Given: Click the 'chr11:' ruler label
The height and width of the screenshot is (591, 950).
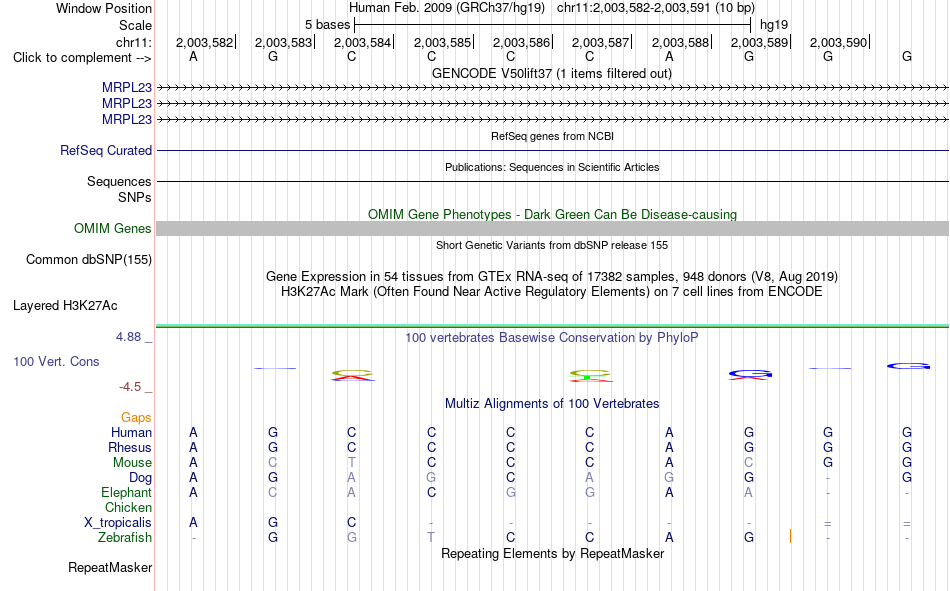Looking at the screenshot, I should point(133,42).
